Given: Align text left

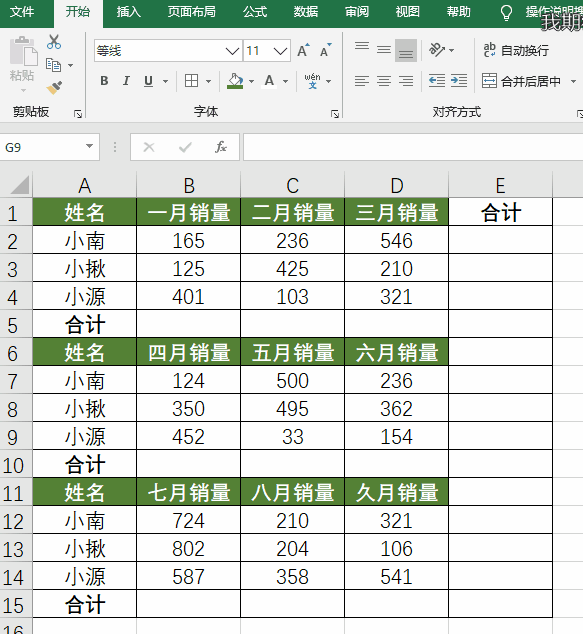Looking at the screenshot, I should (362, 81).
